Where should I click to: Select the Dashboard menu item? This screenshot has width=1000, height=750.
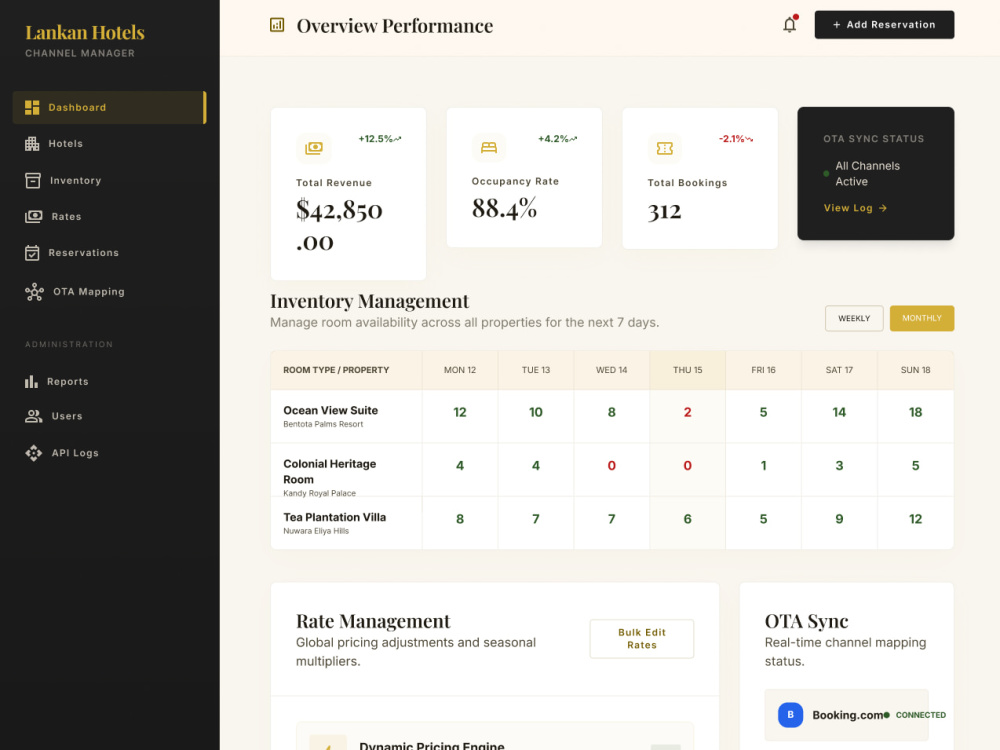click(109, 107)
